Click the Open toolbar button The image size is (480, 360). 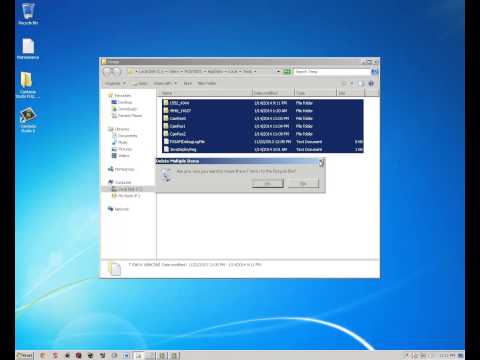pyautogui.click(x=141, y=83)
